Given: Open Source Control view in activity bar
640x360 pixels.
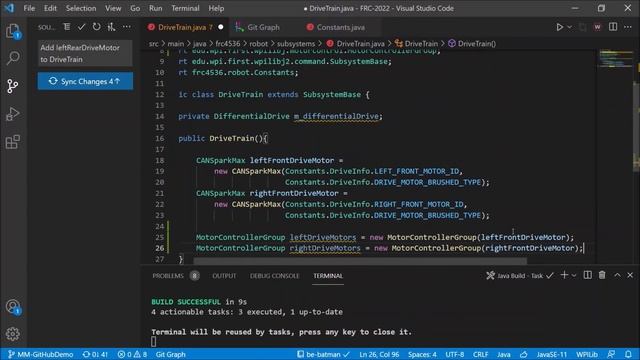Looking at the screenshot, I should (x=13, y=86).
